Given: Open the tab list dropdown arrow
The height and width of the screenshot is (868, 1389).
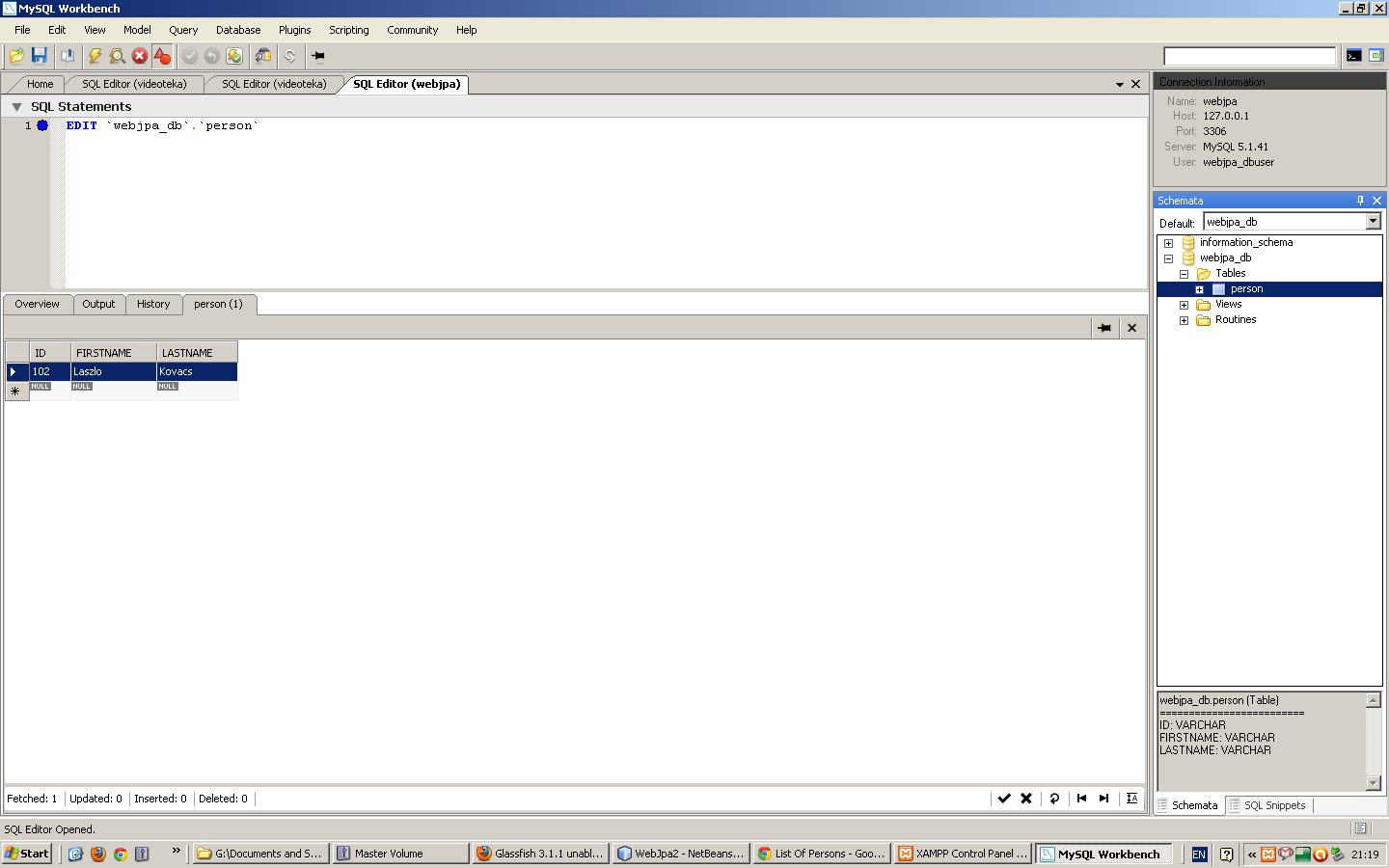Looking at the screenshot, I should pyautogui.click(x=1120, y=85).
